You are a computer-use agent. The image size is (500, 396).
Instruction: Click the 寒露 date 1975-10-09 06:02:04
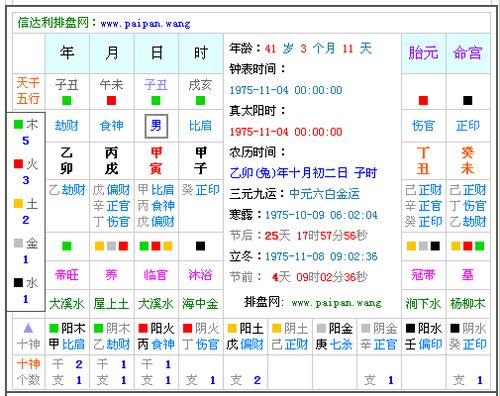coord(321,215)
